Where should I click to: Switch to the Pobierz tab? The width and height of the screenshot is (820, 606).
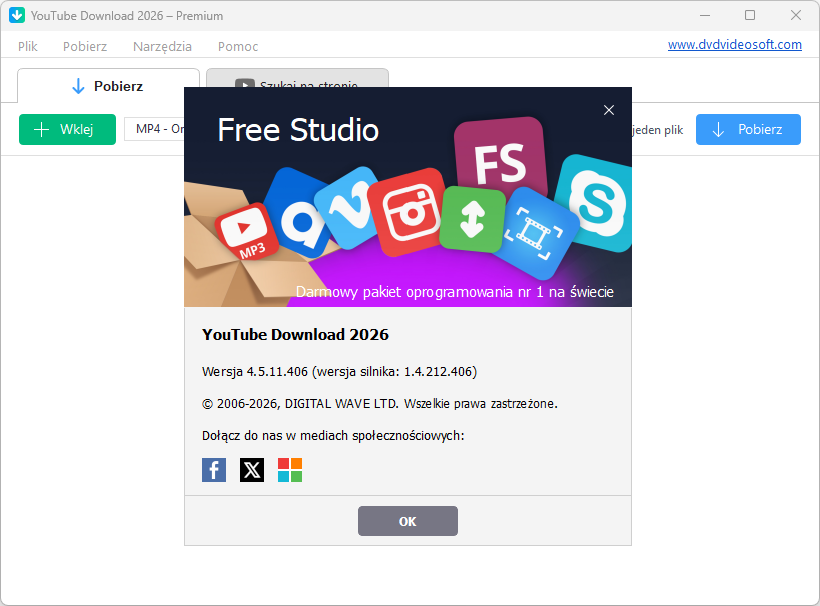(x=108, y=86)
